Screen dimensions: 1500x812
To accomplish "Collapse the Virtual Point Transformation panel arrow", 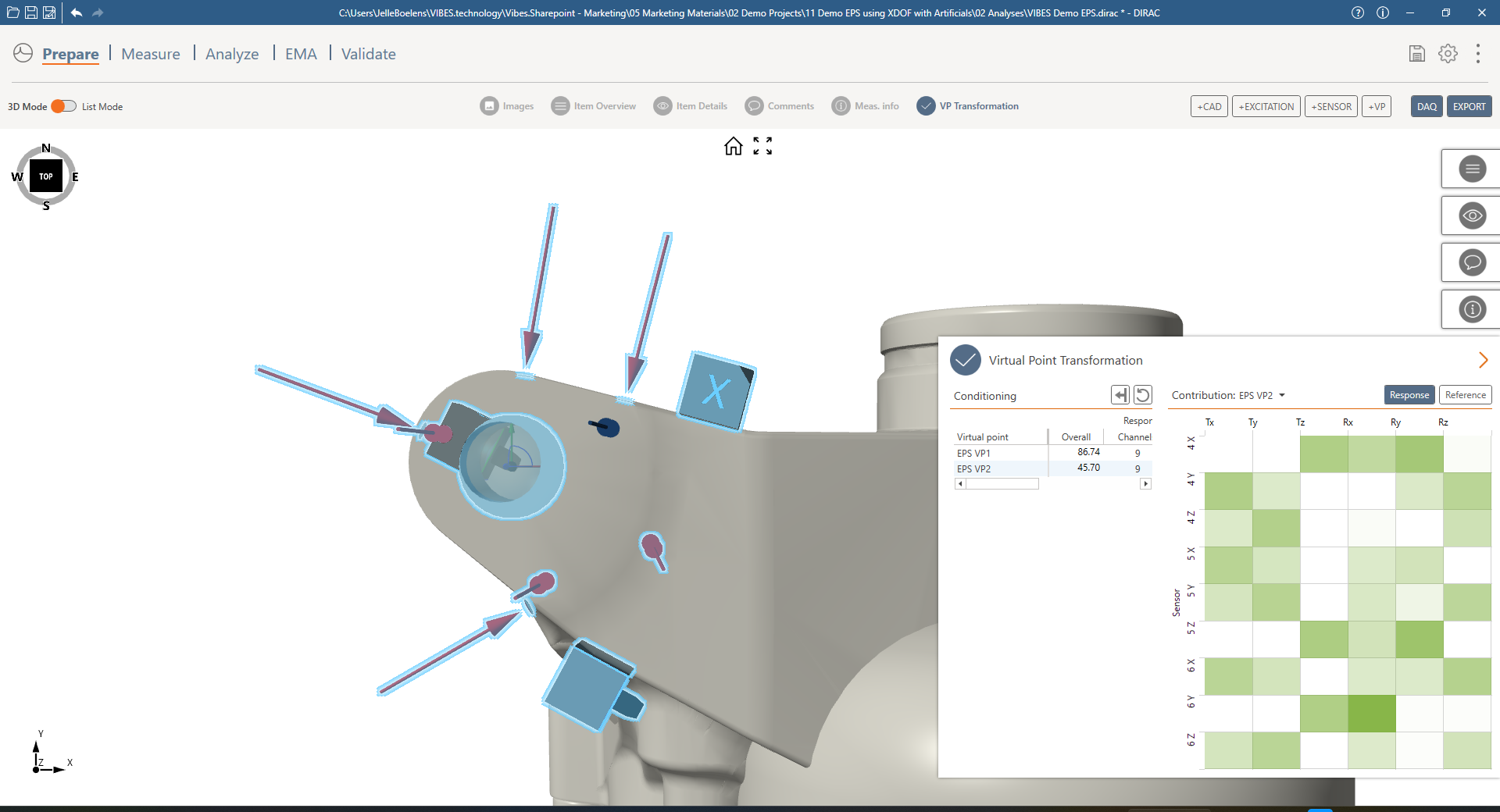I will [x=1483, y=360].
